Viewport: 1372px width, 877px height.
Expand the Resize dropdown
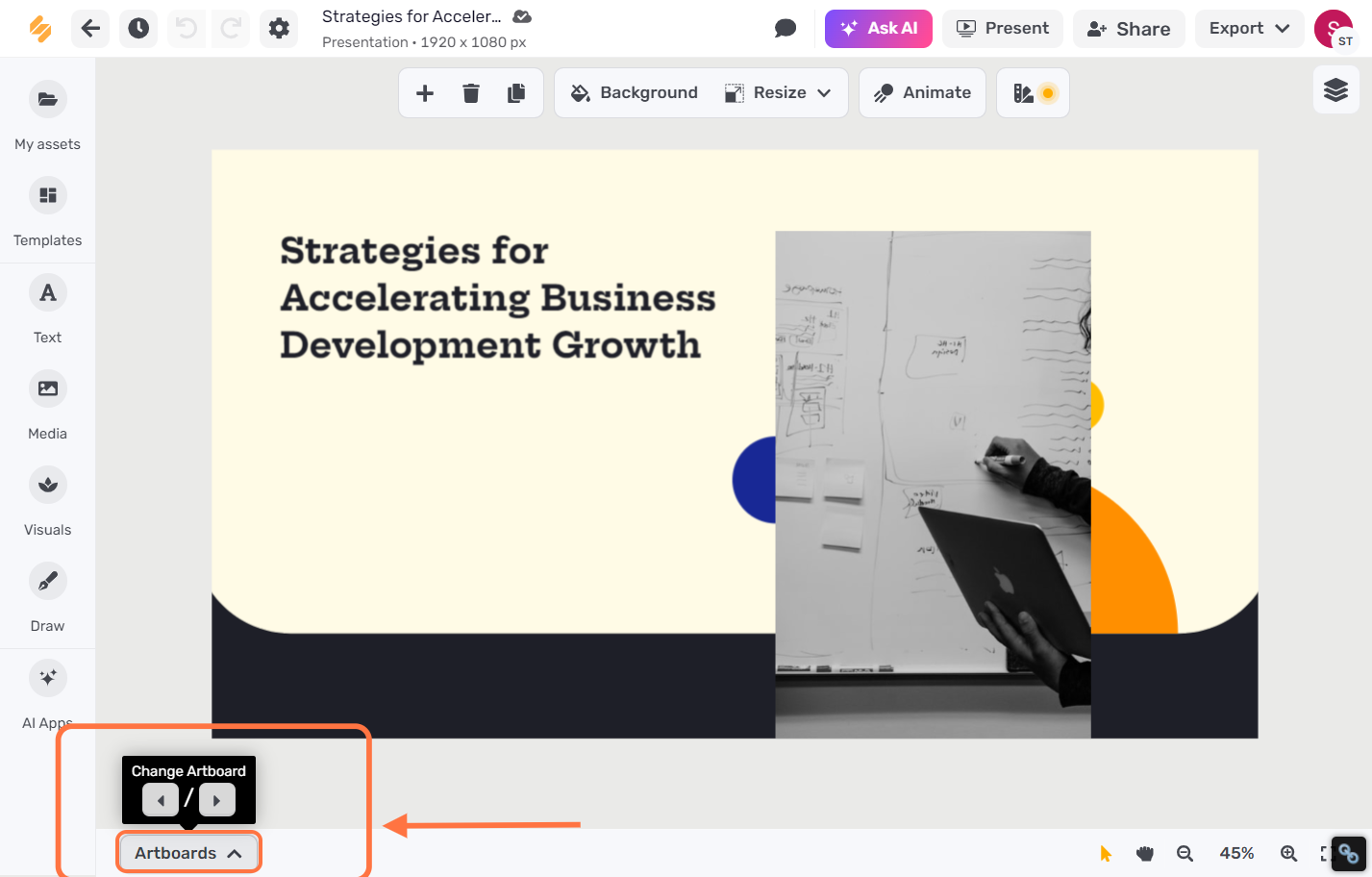[778, 93]
